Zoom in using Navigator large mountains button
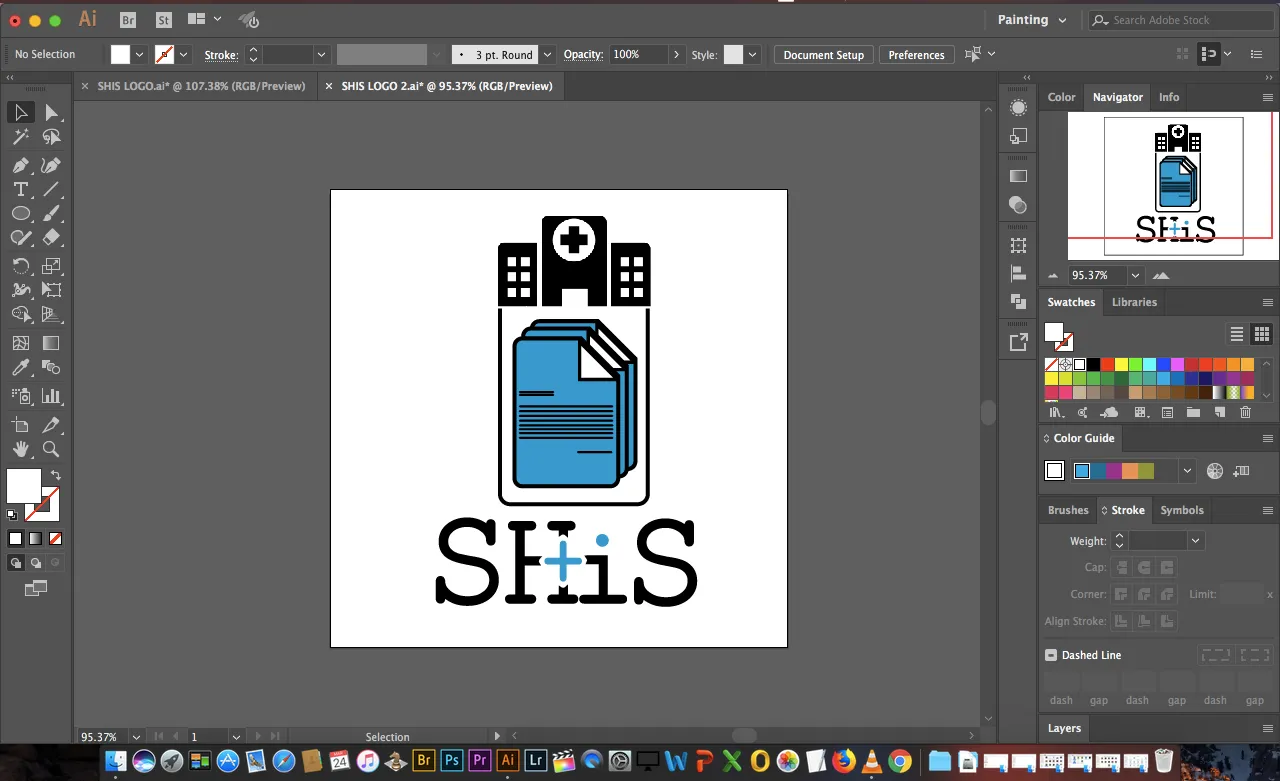This screenshot has height=781, width=1280. click(x=1160, y=275)
